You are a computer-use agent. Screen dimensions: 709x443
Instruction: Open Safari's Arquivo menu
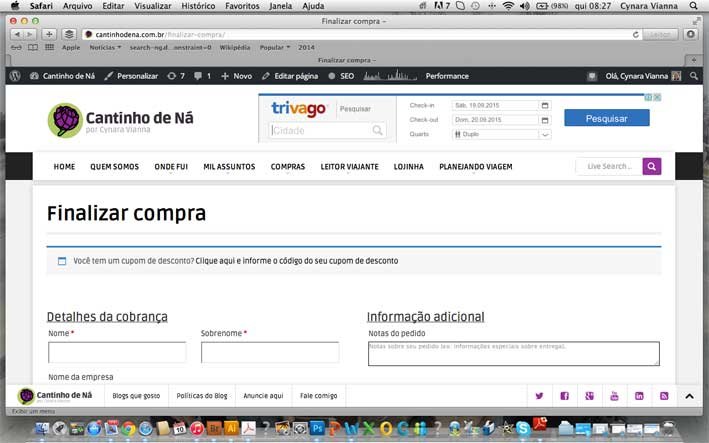click(x=77, y=6)
